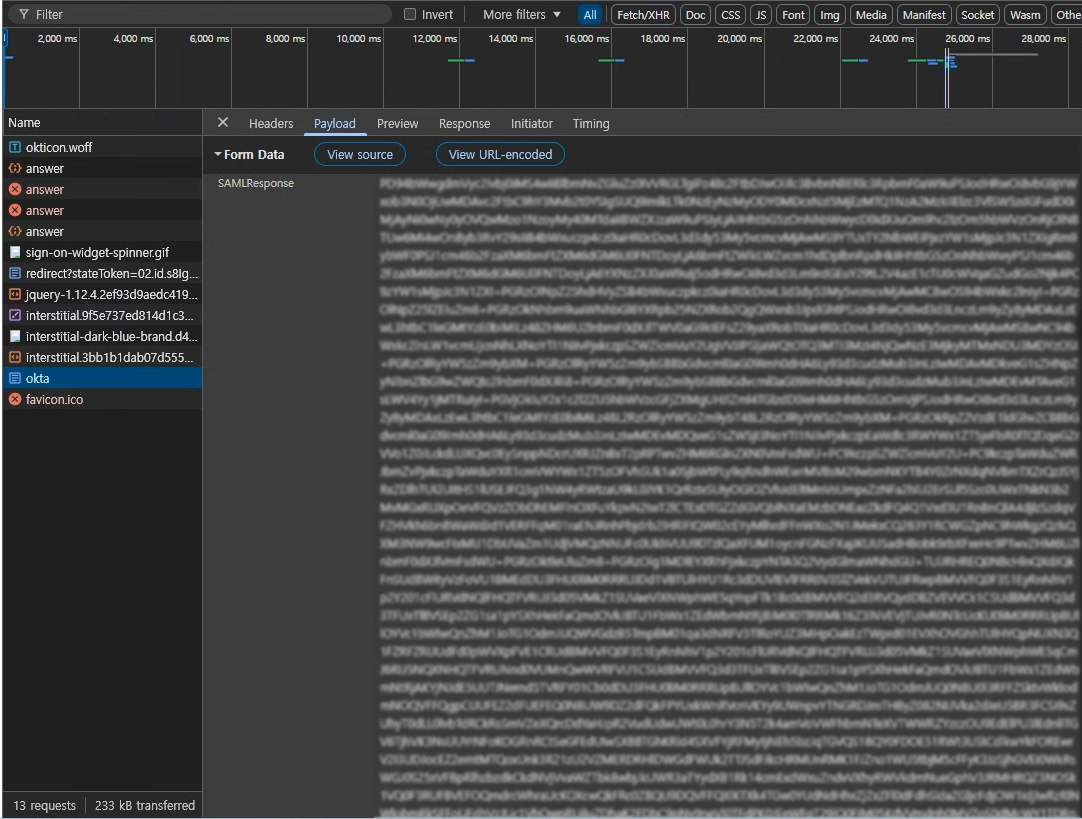Click the View URL-encoded button
Image resolution: width=1082 pixels, height=819 pixels.
pyautogui.click(x=500, y=155)
